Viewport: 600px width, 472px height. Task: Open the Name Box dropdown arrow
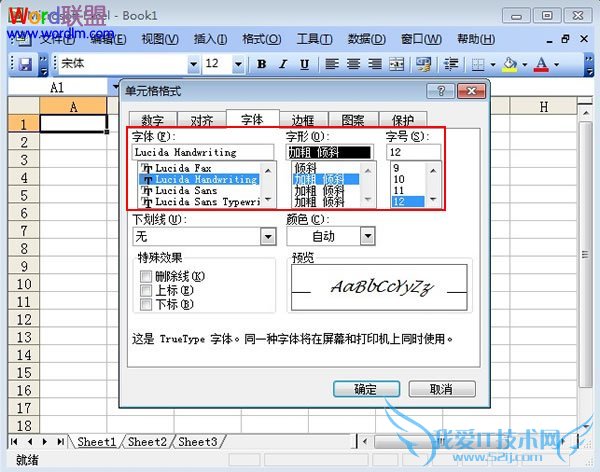115,88
